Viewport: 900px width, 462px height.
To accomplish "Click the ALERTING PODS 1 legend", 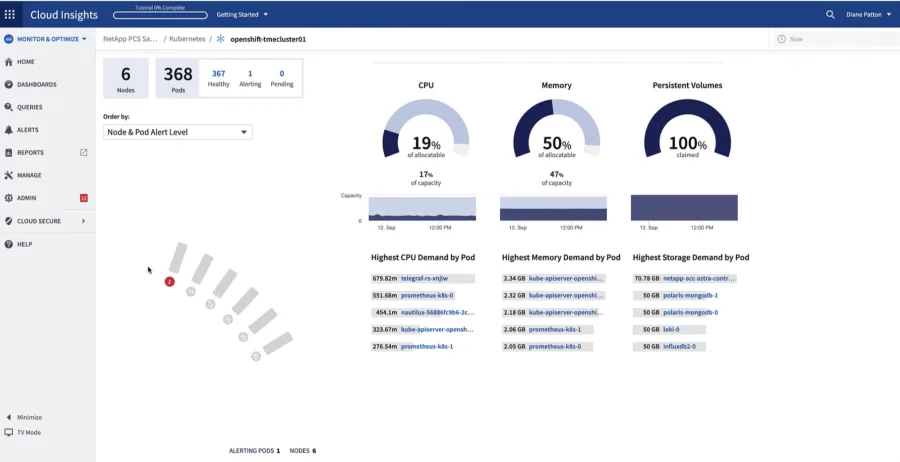I will (x=254, y=451).
